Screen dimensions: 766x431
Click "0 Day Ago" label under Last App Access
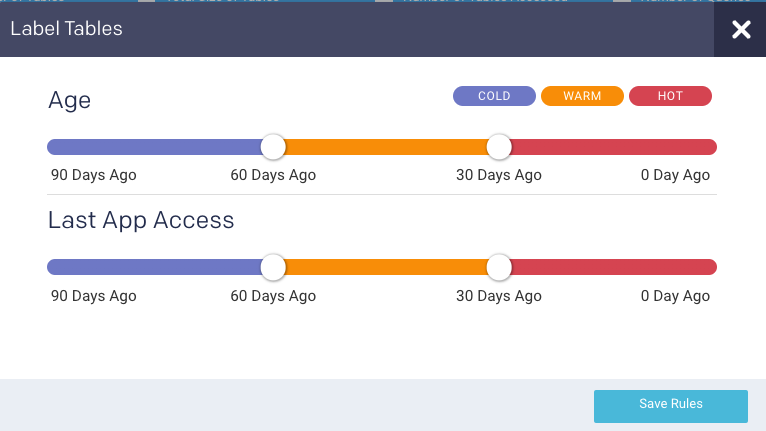click(x=675, y=296)
